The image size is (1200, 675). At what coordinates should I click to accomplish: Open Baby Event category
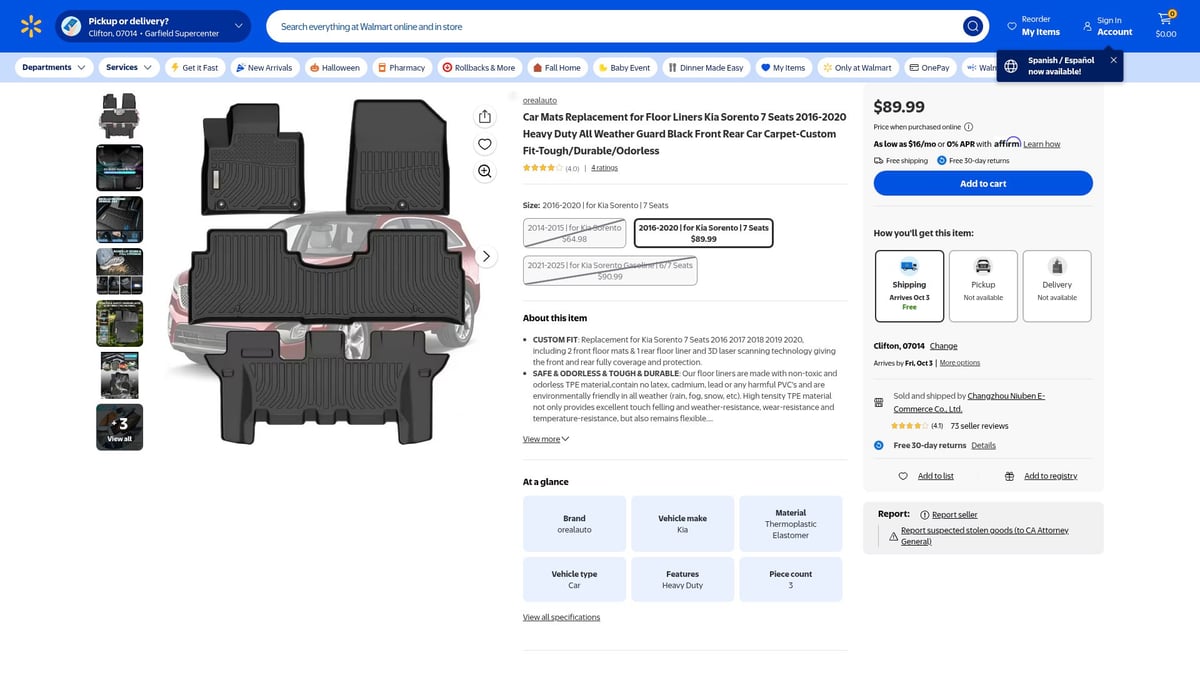click(x=624, y=68)
